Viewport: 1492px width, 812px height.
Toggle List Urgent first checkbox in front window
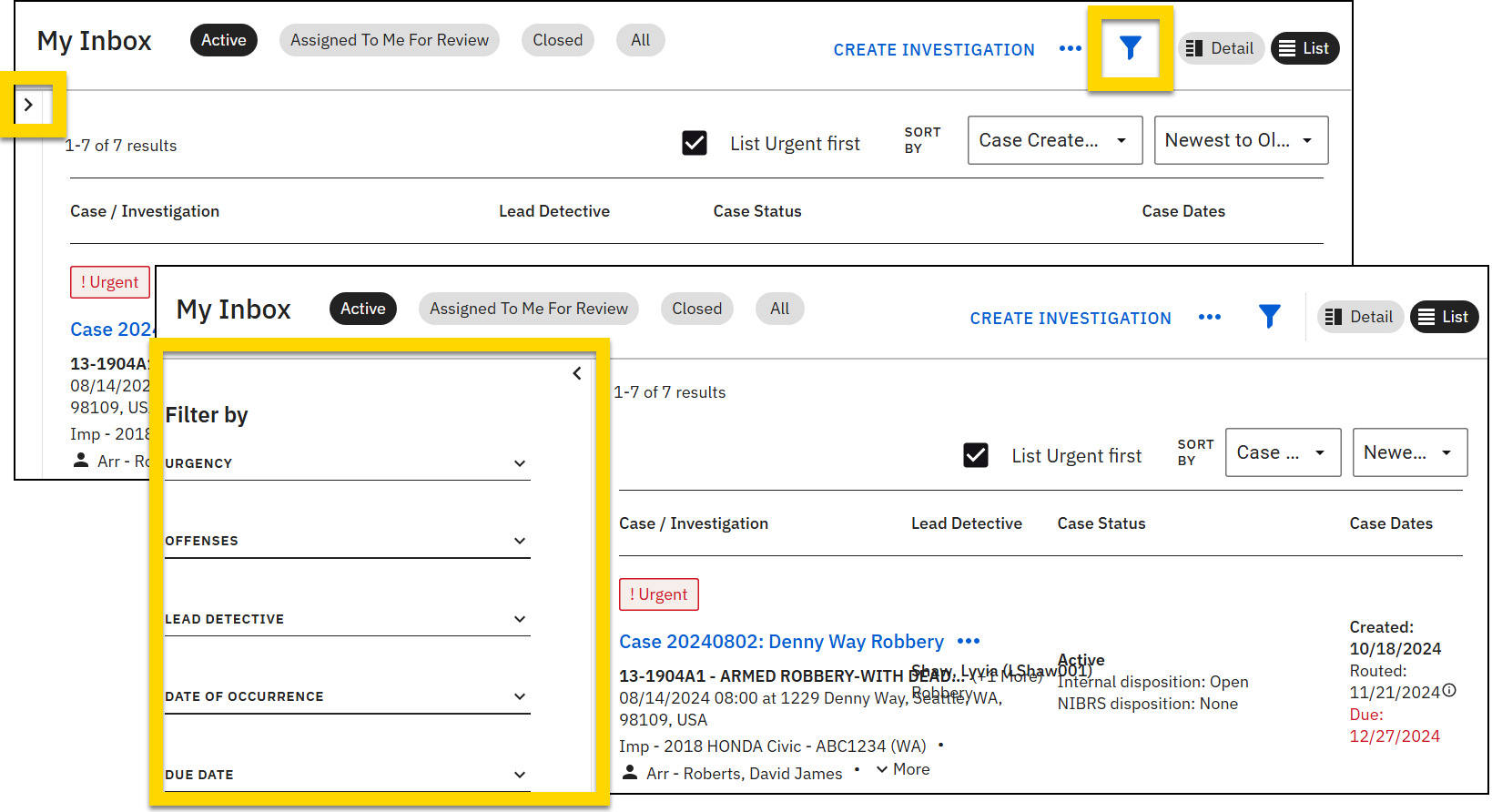(976, 455)
